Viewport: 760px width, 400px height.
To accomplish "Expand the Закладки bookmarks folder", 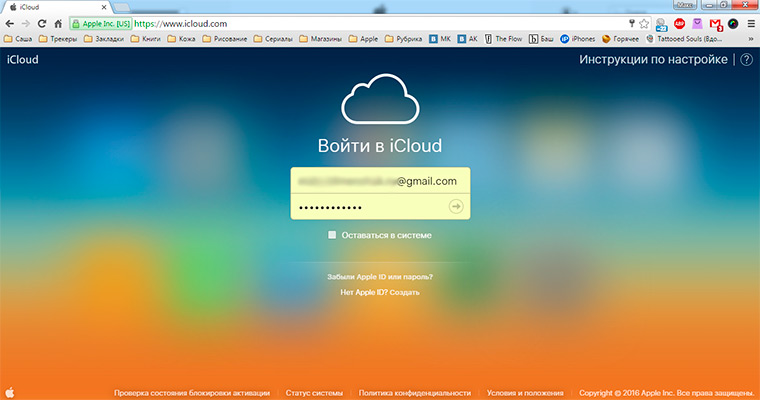I will 104,39.
